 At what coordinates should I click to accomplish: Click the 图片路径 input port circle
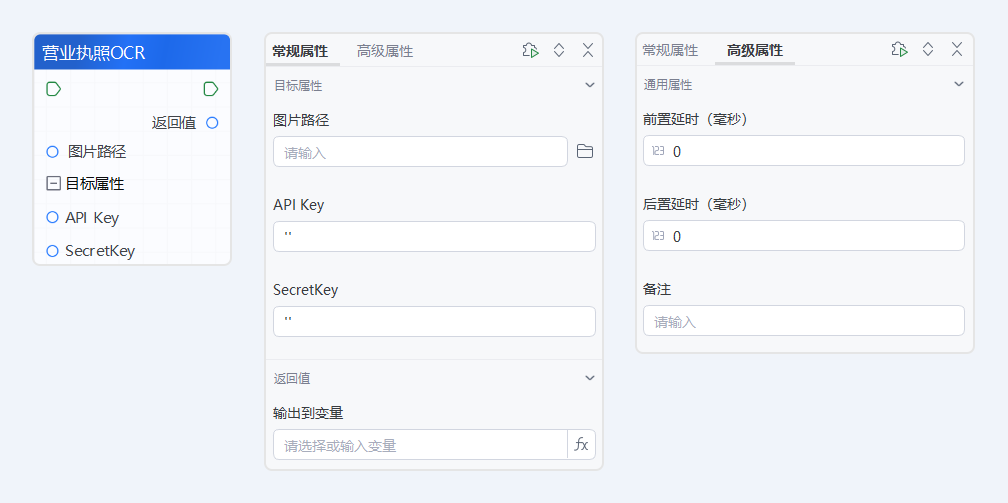pyautogui.click(x=53, y=152)
